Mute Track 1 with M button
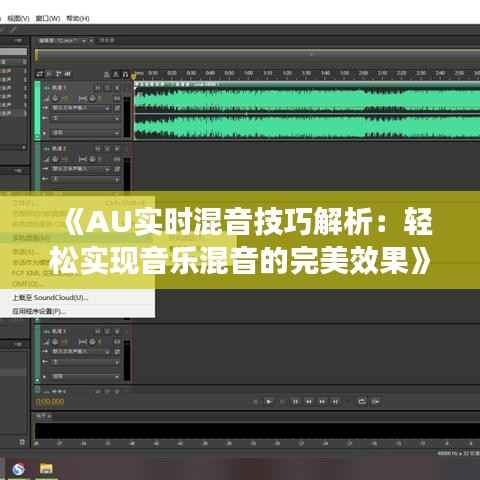The height and width of the screenshot is (480, 480). (x=98, y=88)
